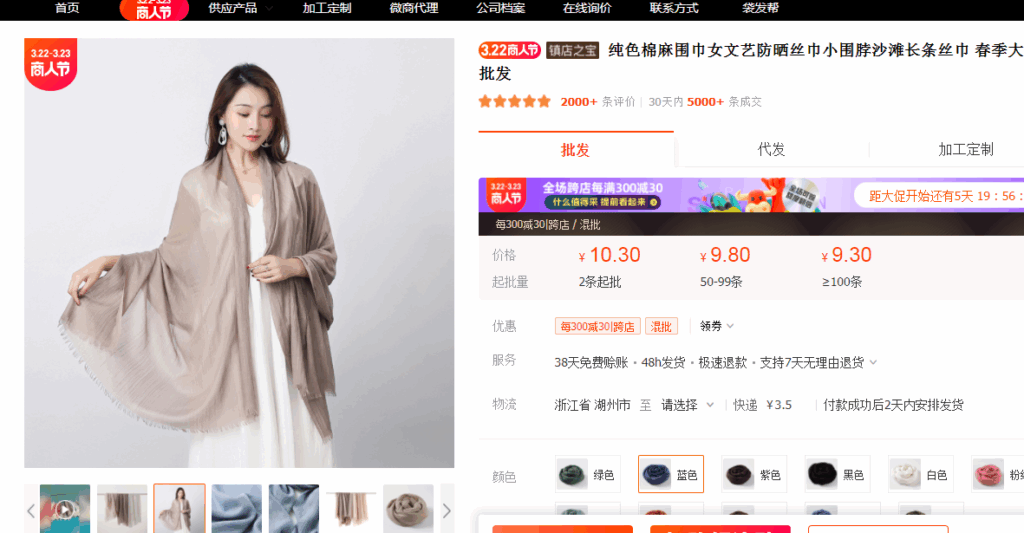Viewport: 1024px width, 533px height.
Task: Choose the 紫色 color option
Action: [754, 474]
